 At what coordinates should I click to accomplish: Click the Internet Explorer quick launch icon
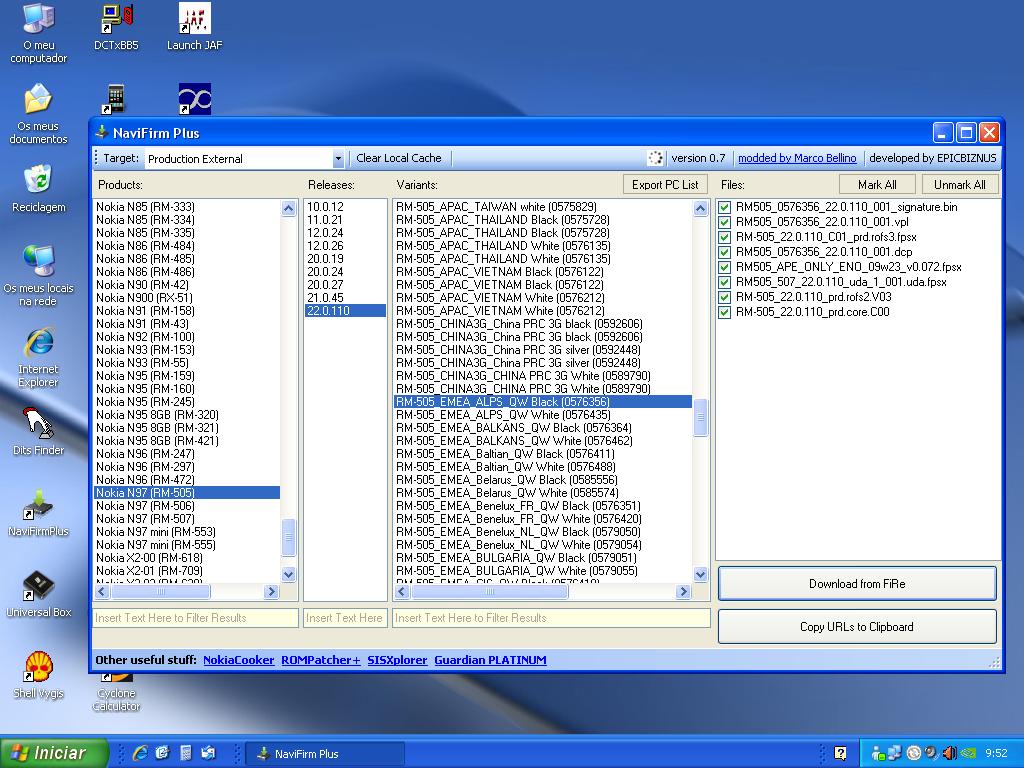coord(139,753)
